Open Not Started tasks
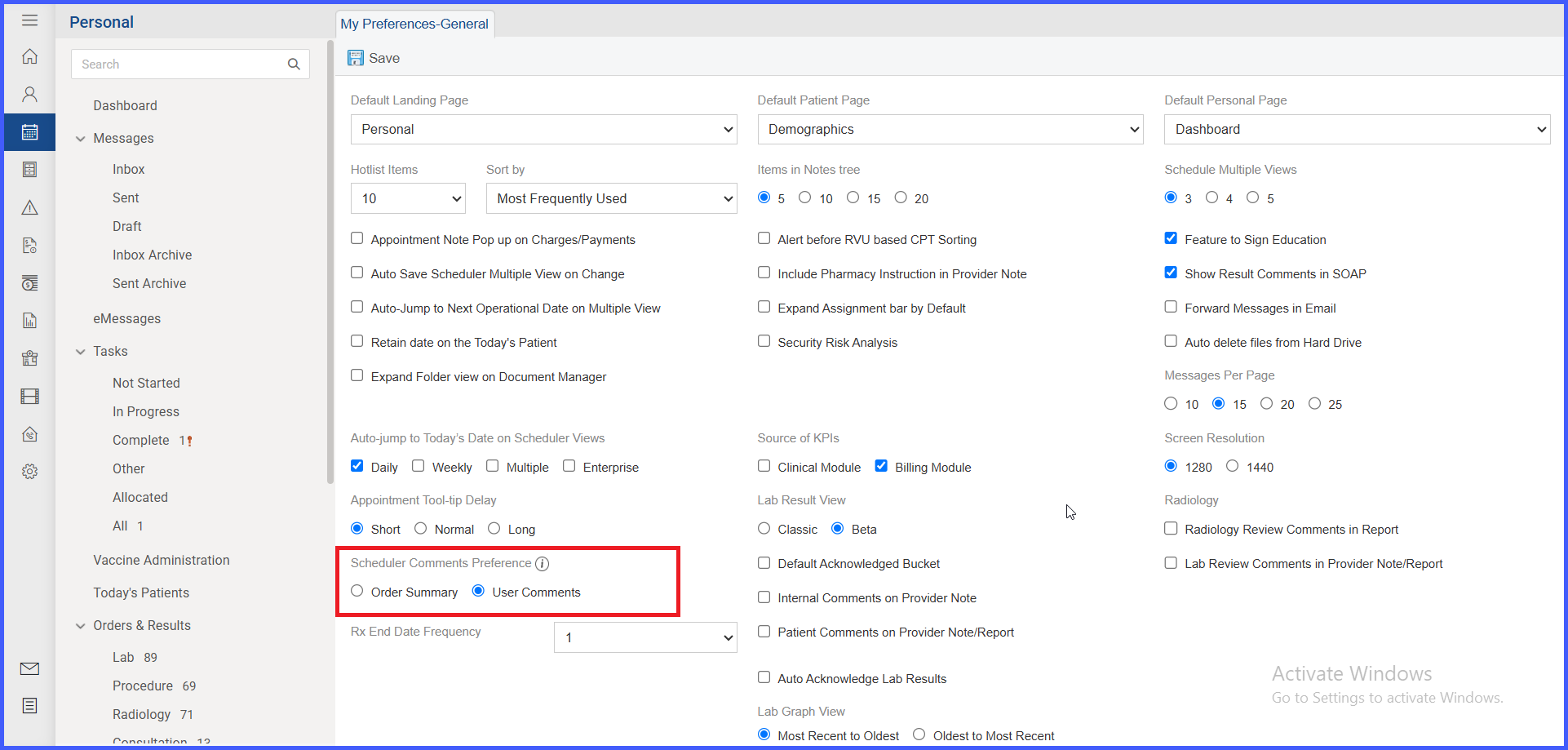The height and width of the screenshot is (750, 1568). tap(146, 384)
